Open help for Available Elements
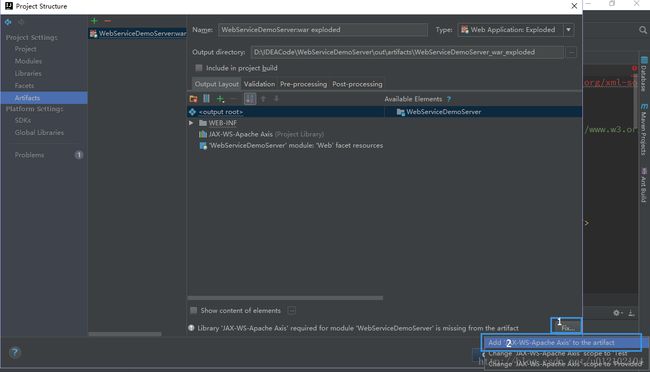 point(449,99)
